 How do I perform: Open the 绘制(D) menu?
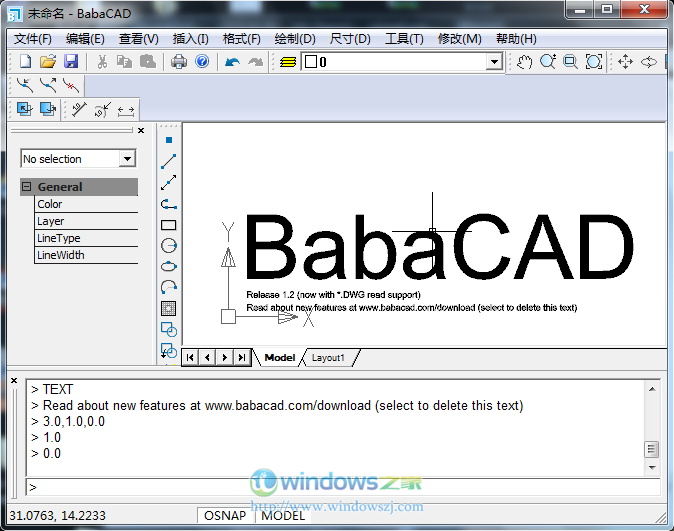click(294, 39)
